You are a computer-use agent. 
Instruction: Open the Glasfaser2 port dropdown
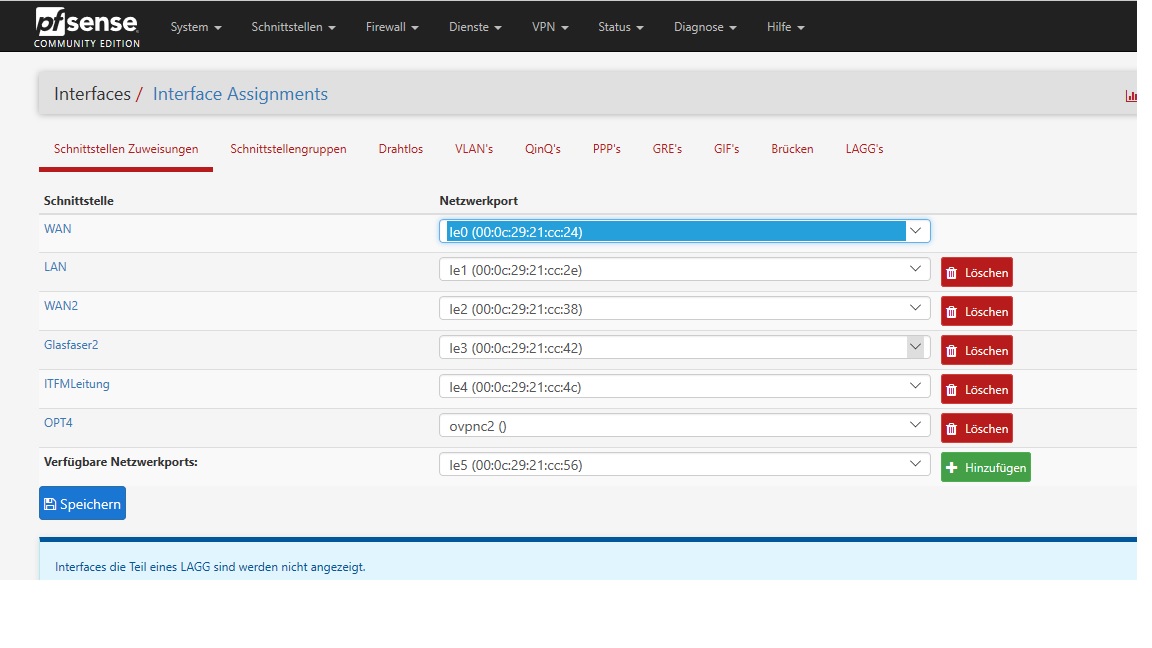click(684, 347)
